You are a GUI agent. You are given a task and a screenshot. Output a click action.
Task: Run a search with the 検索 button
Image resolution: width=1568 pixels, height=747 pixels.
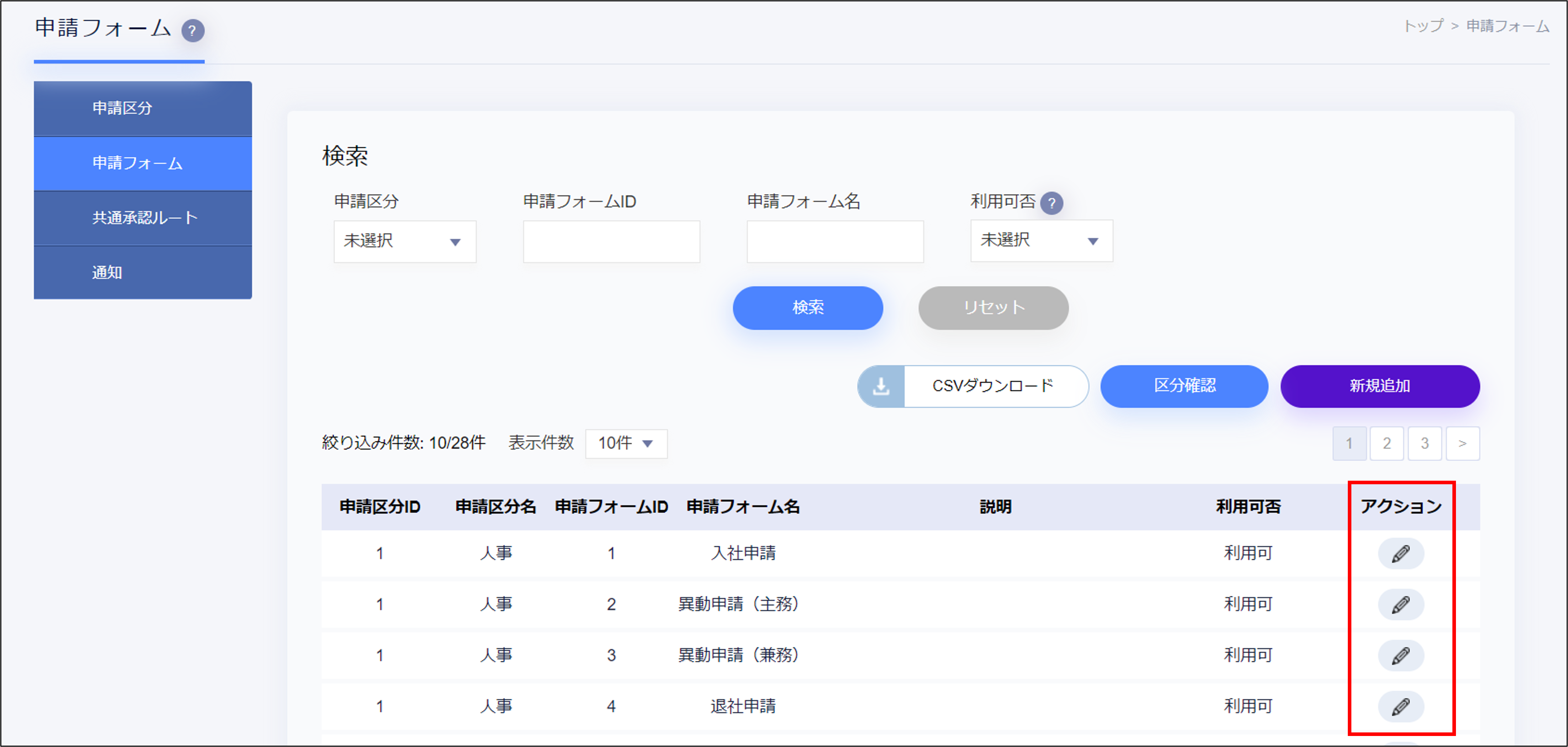[808, 308]
